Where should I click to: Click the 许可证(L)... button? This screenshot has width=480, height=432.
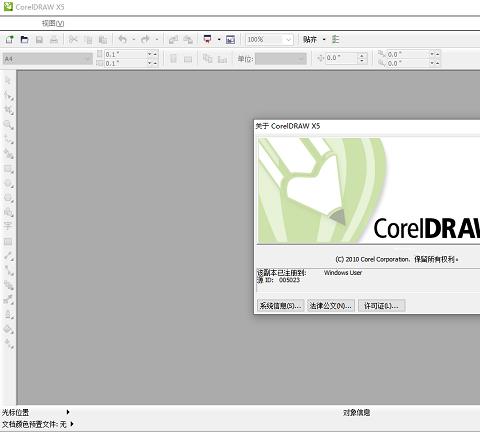click(381, 306)
